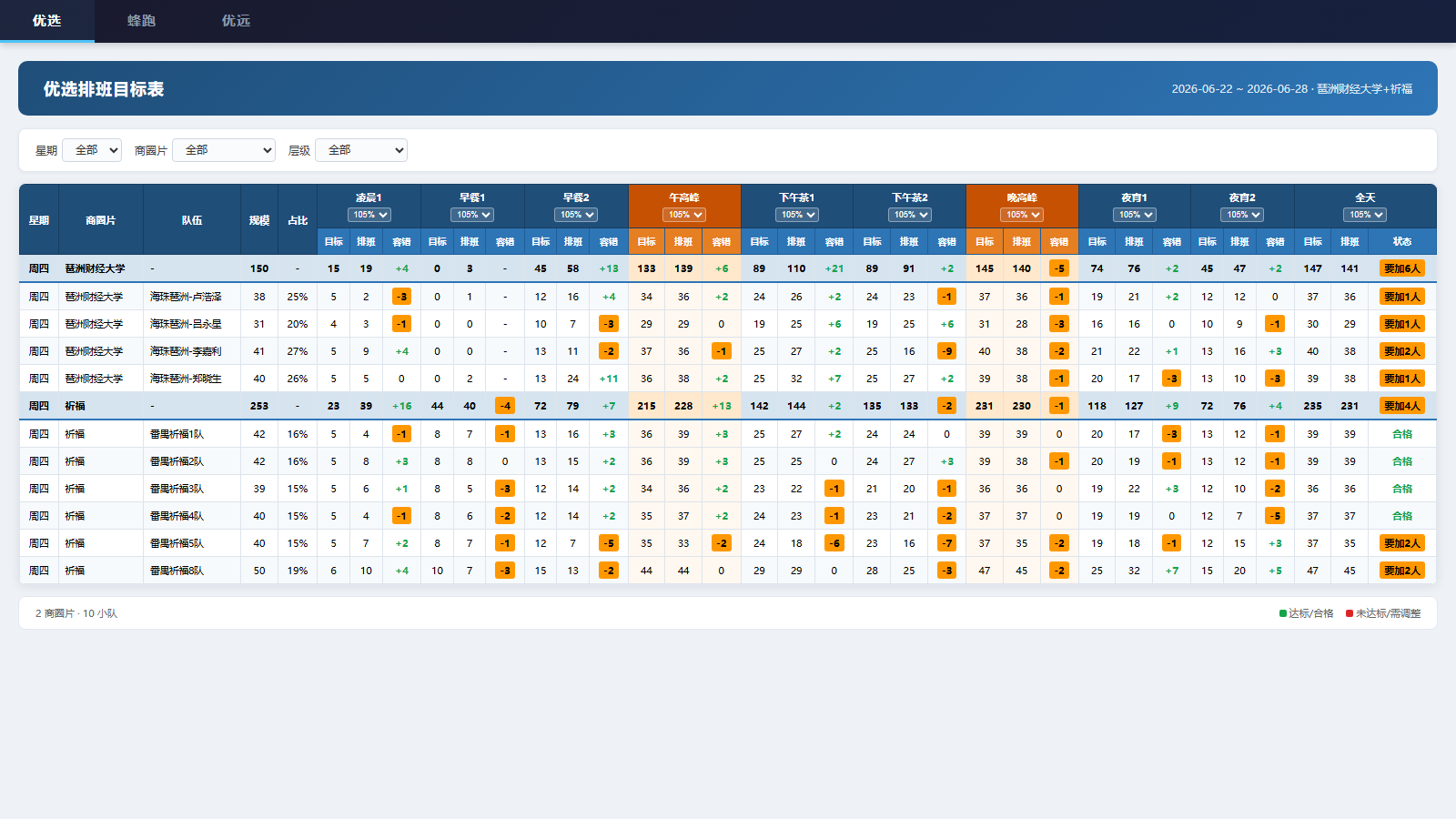This screenshot has width=1456, height=819.
Task: Click the 午高峰 time slot header
Action: point(684,197)
